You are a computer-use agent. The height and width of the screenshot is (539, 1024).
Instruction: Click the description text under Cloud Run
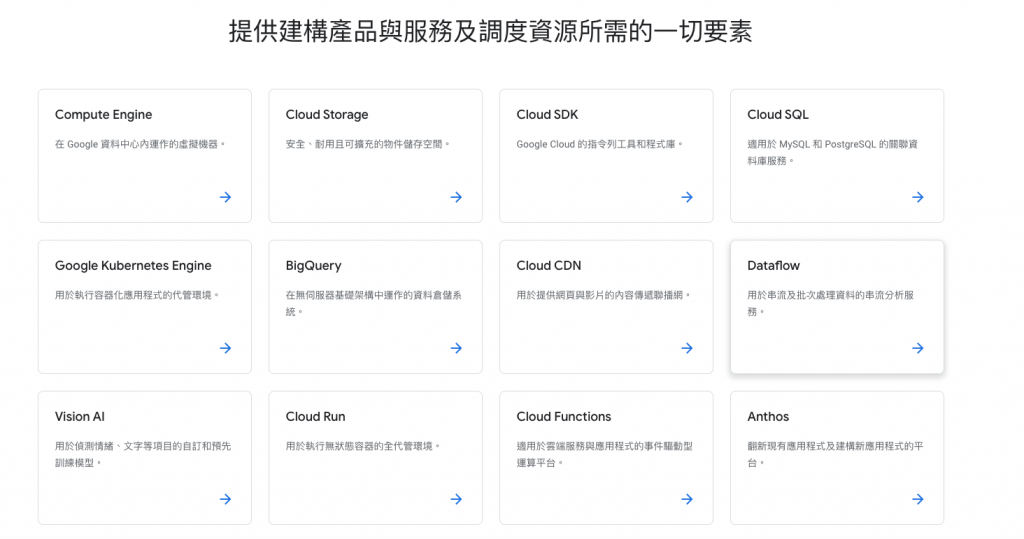[x=363, y=446]
